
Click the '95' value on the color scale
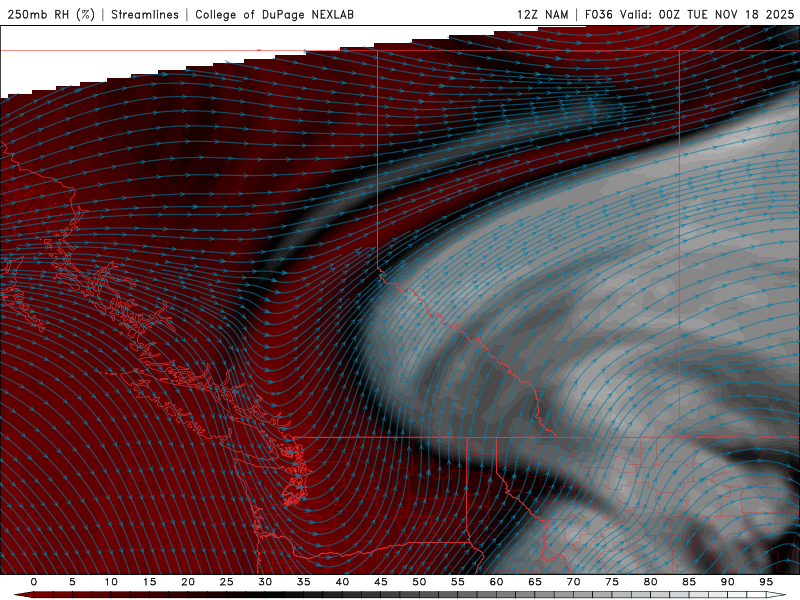[x=766, y=582]
